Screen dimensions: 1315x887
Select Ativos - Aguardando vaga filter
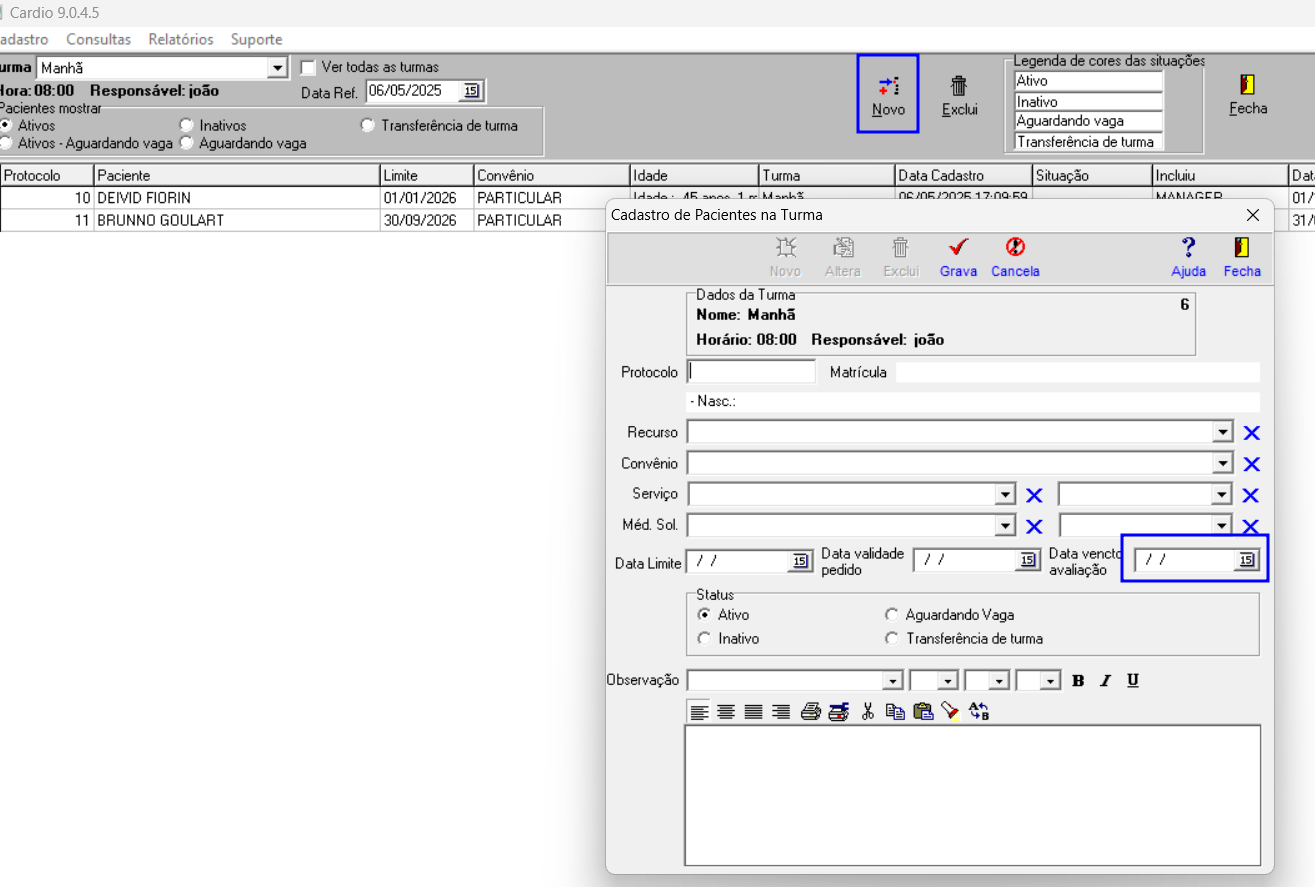(x=6, y=143)
